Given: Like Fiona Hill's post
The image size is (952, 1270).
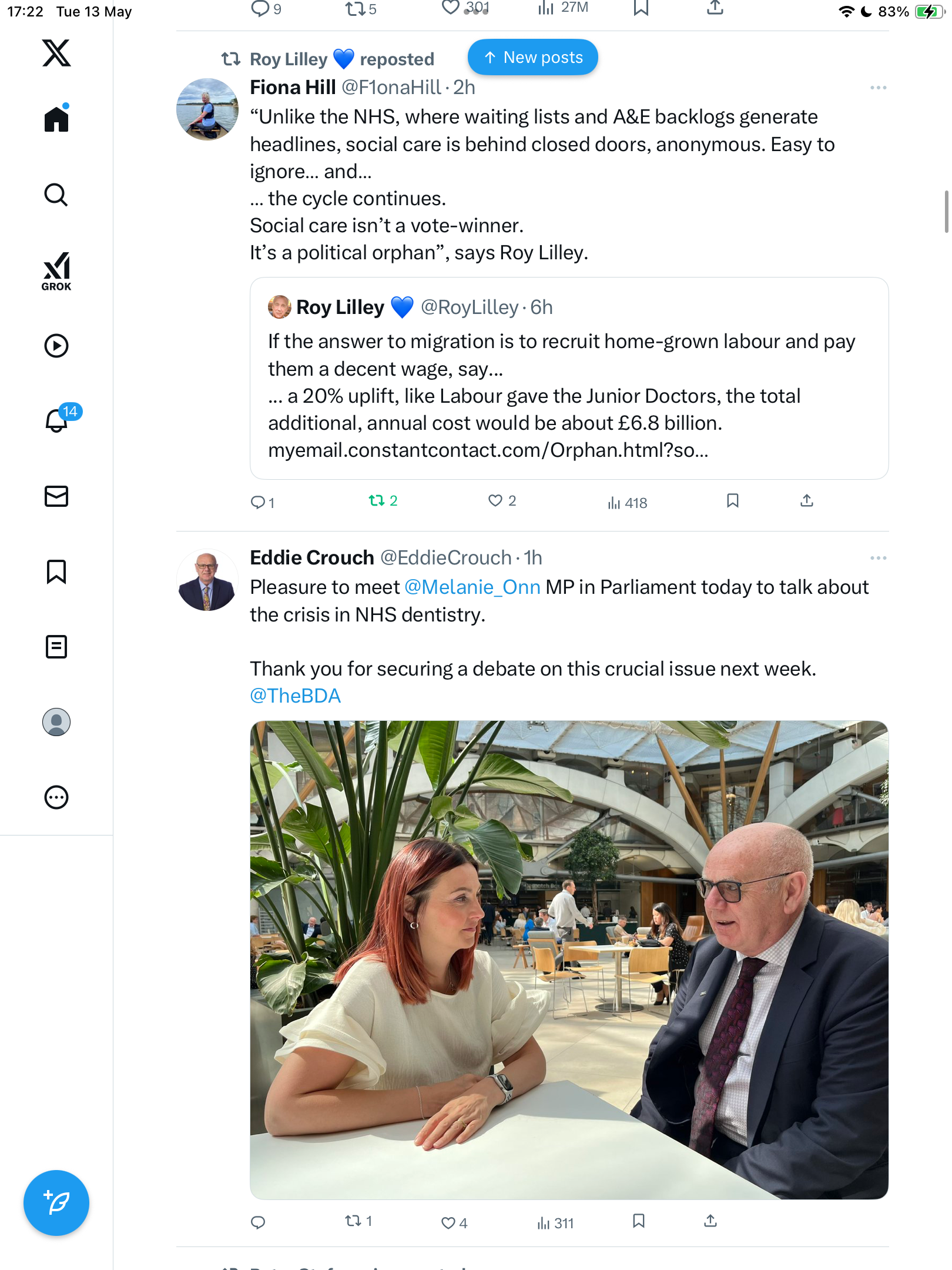Looking at the screenshot, I should pyautogui.click(x=501, y=501).
